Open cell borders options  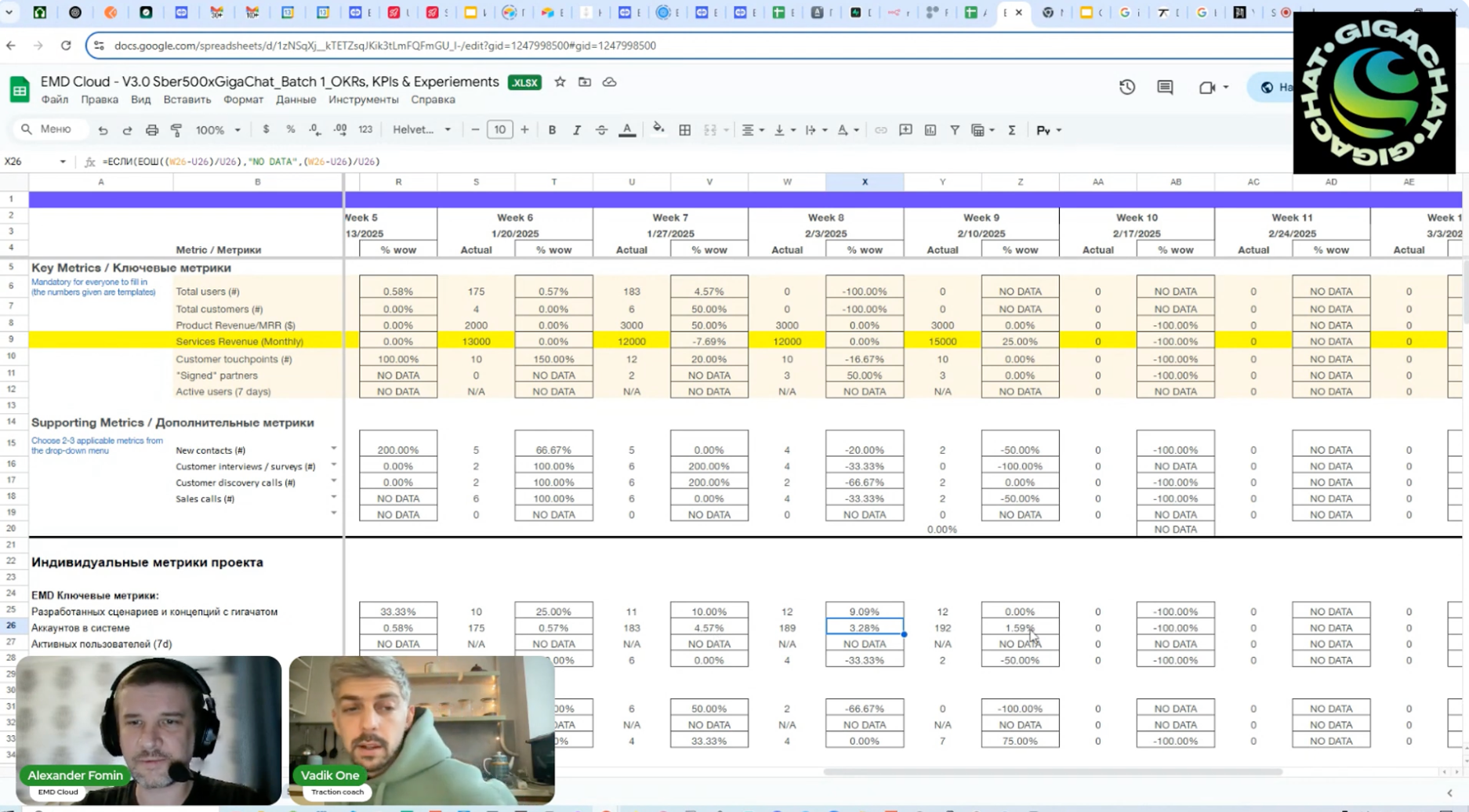[x=685, y=130]
